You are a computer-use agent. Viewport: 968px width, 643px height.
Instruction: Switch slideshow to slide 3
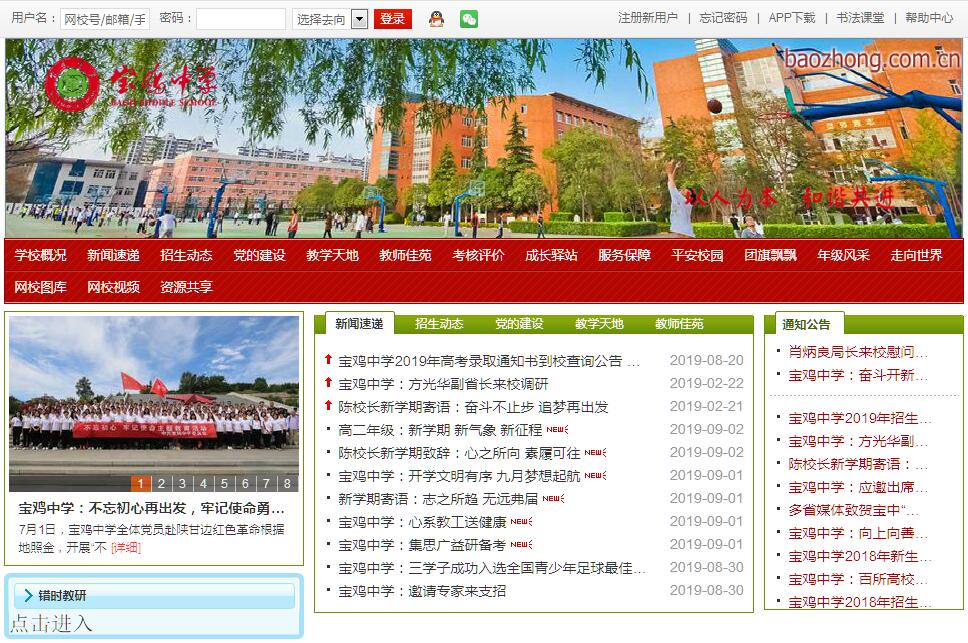183,484
